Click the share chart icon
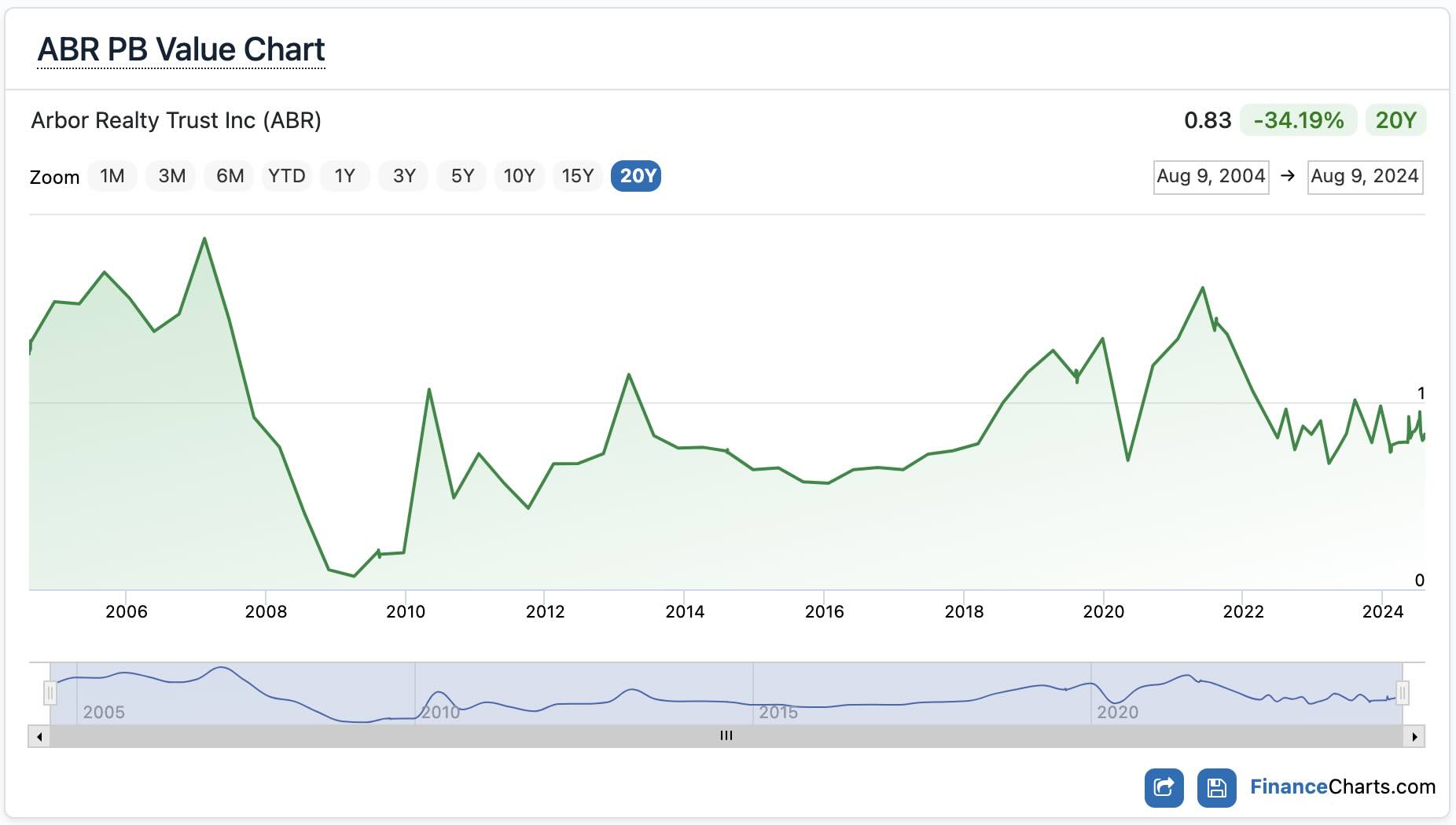This screenshot has width=1456, height=825. (x=1164, y=787)
